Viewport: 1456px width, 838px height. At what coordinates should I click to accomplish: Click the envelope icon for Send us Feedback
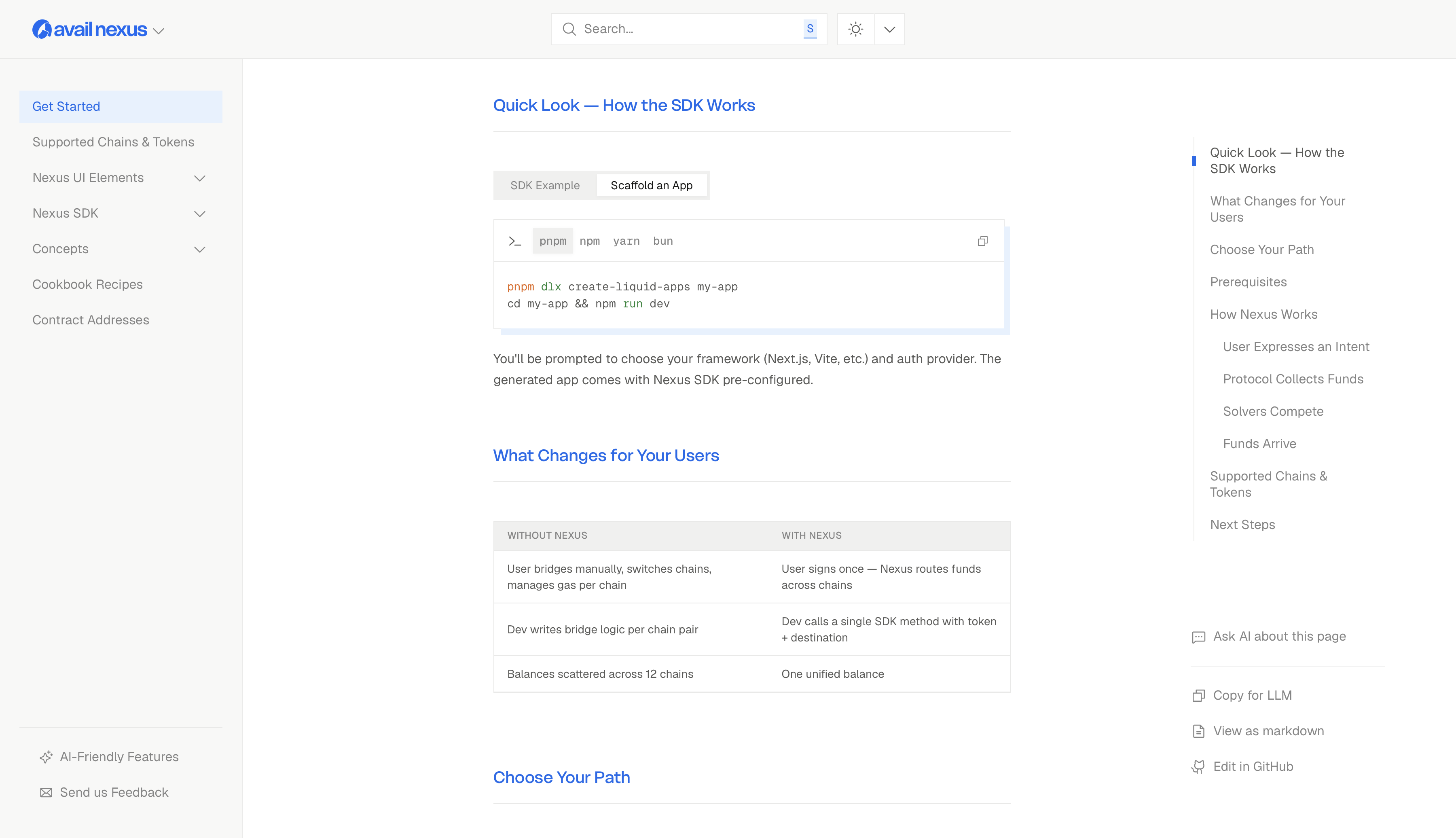click(46, 793)
